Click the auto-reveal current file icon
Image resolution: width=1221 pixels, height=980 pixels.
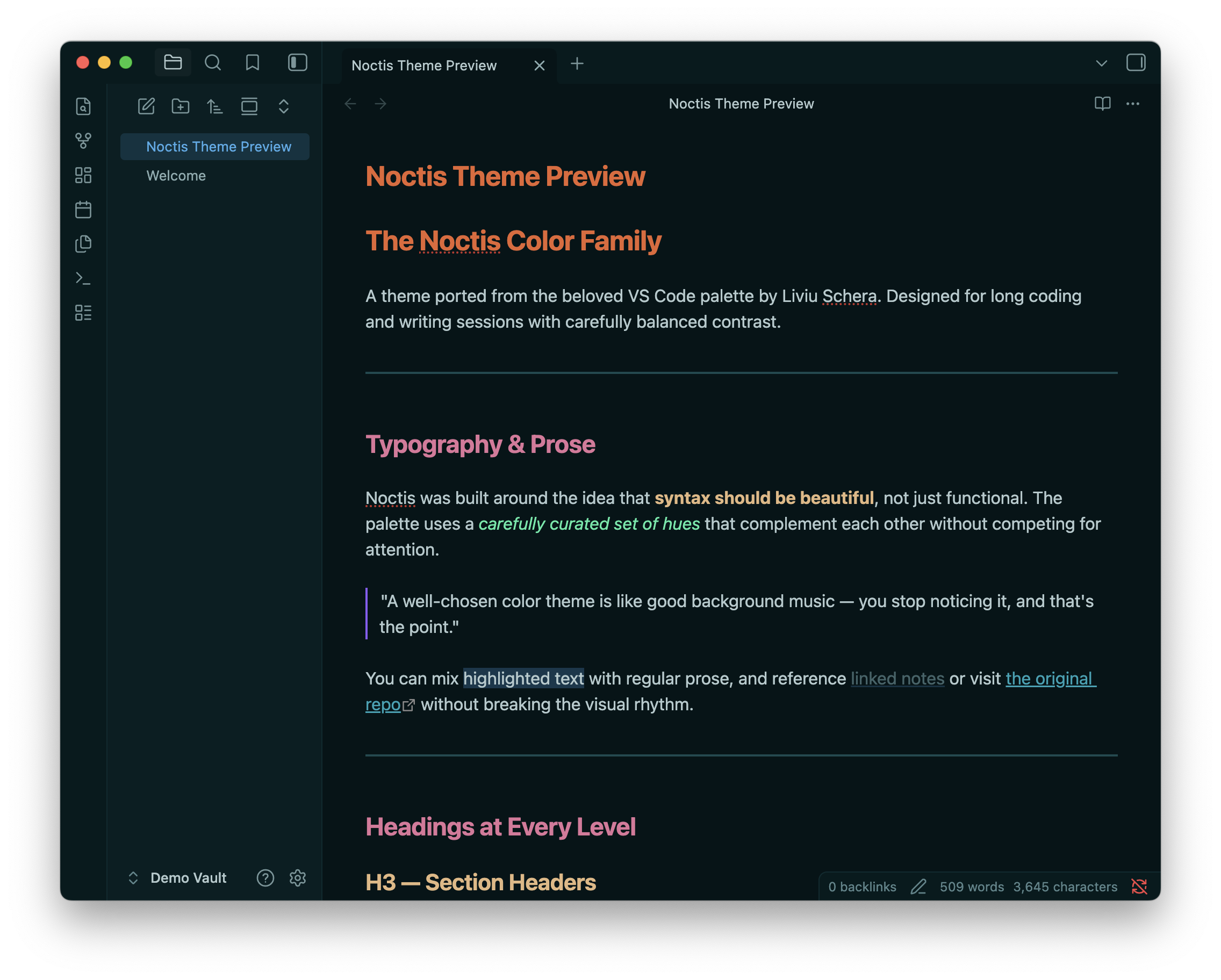point(249,106)
